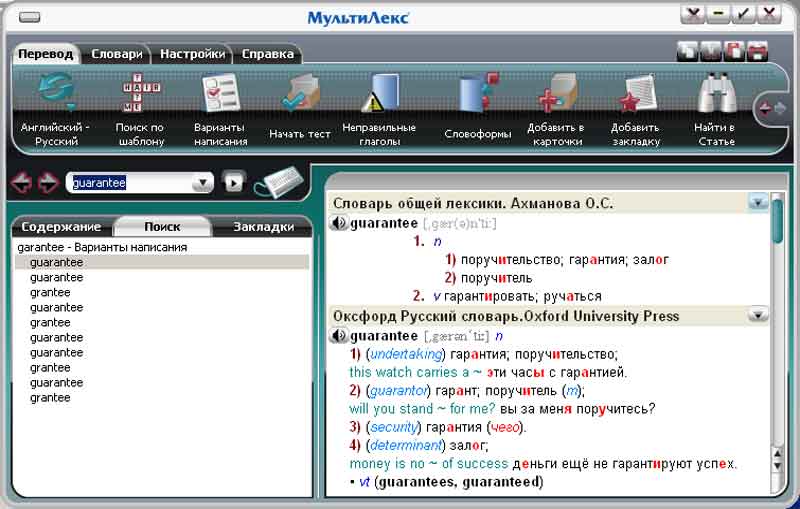The height and width of the screenshot is (509, 800).
Task: Minimize the window with dash button
Action: (x=718, y=13)
